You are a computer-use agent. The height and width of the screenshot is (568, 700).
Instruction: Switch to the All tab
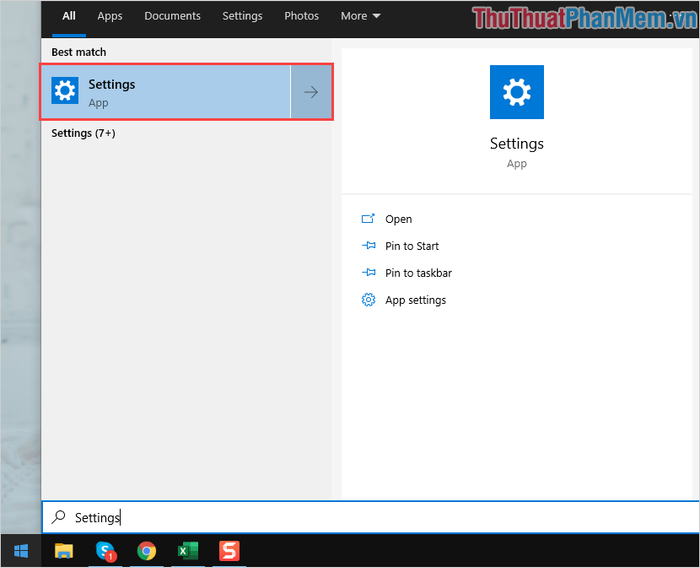pyautogui.click(x=69, y=16)
